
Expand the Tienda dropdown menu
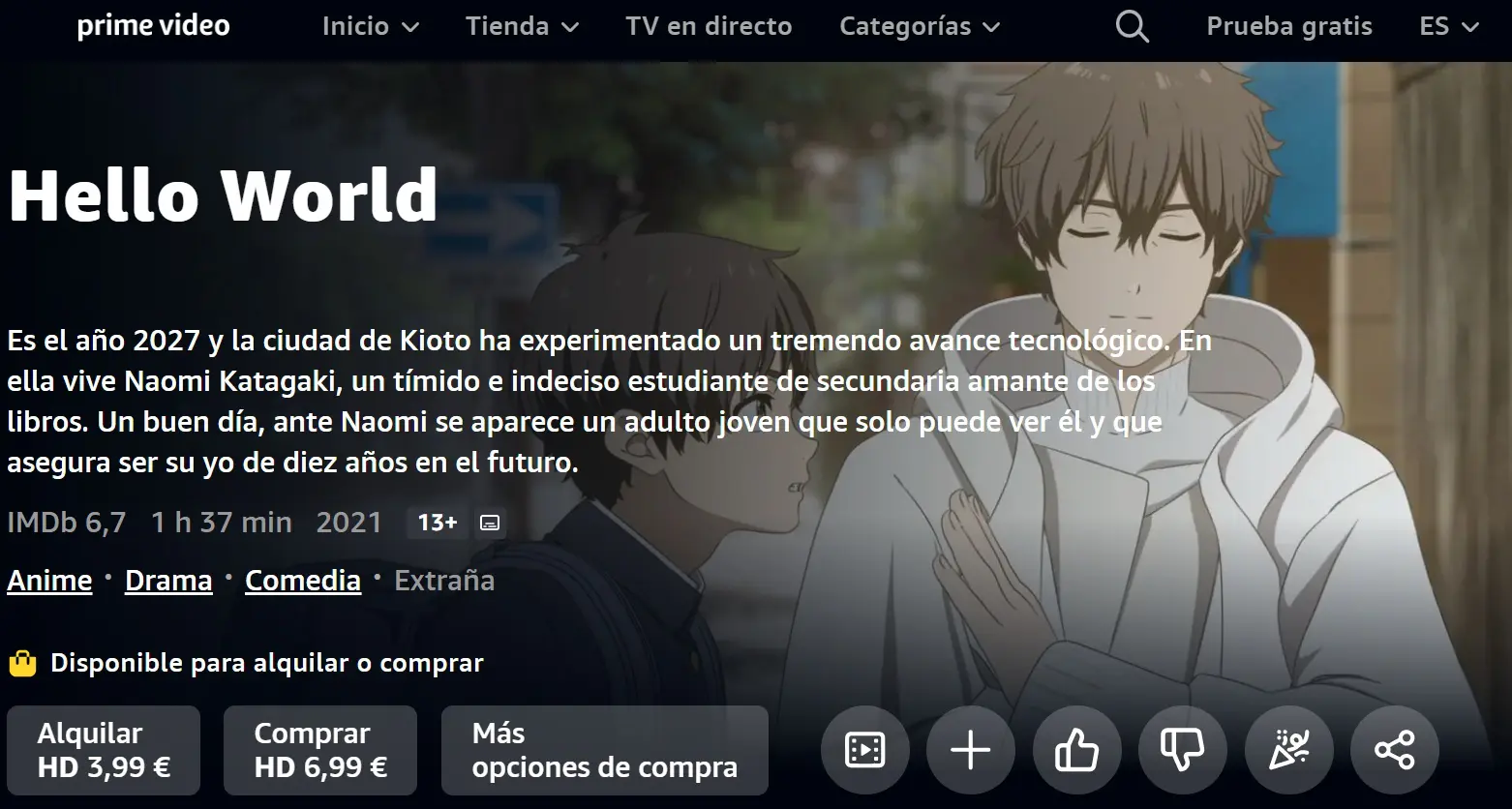coord(522,26)
